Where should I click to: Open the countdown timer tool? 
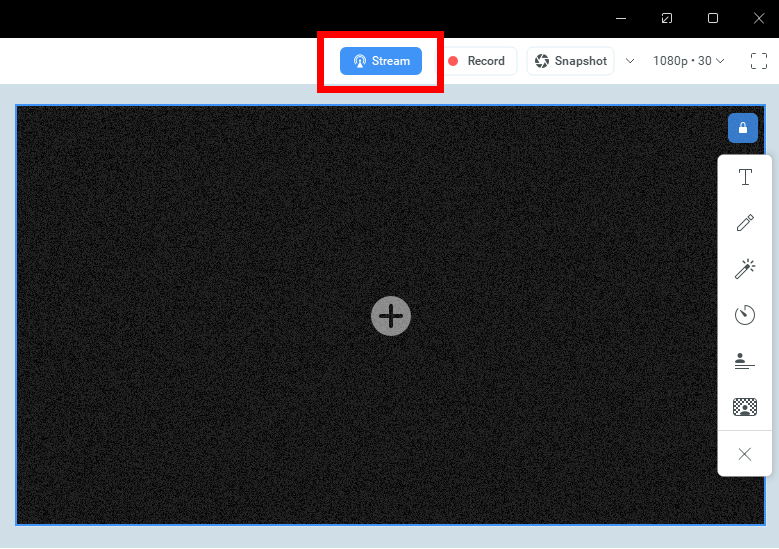point(744,315)
